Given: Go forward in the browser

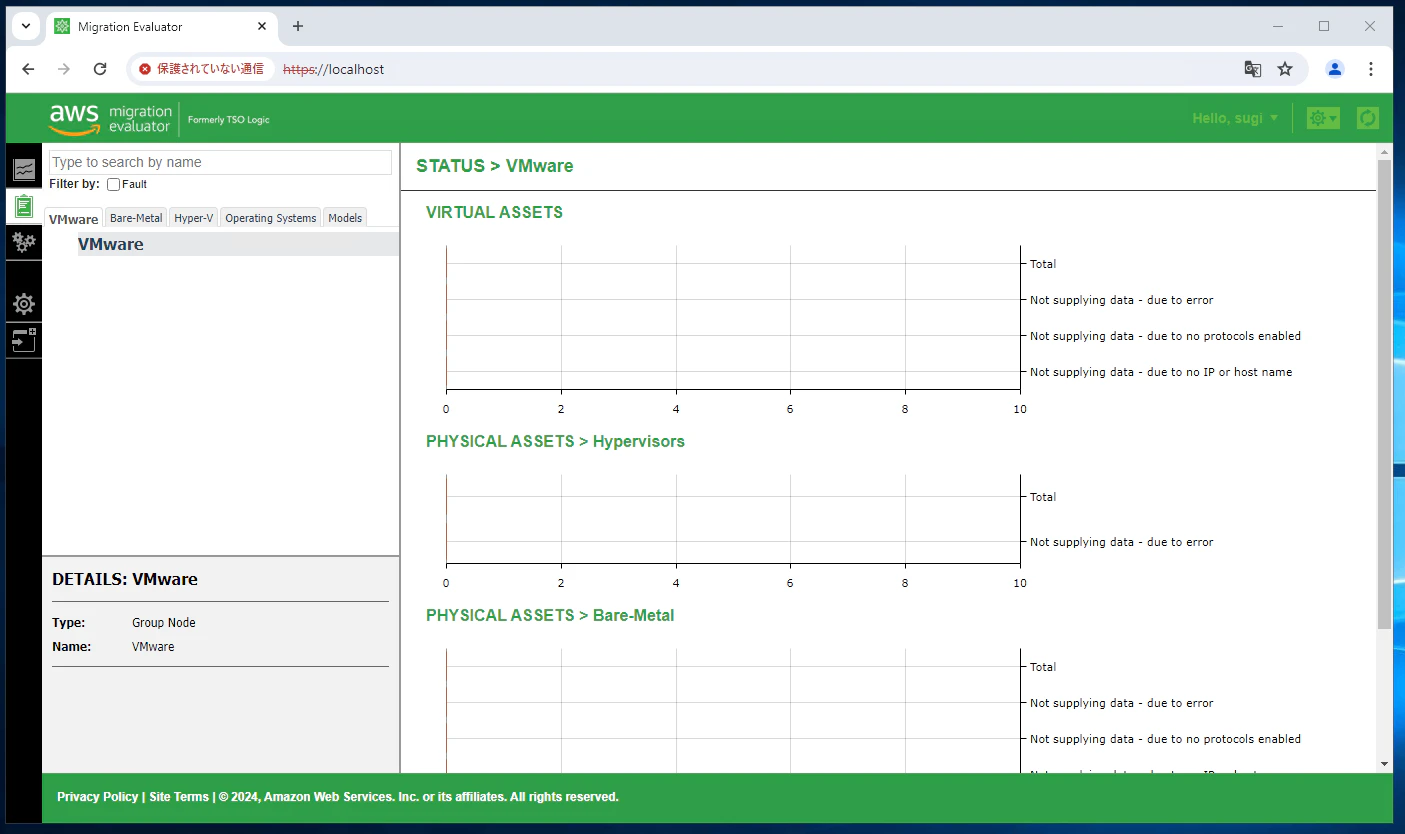Looking at the screenshot, I should (x=64, y=69).
